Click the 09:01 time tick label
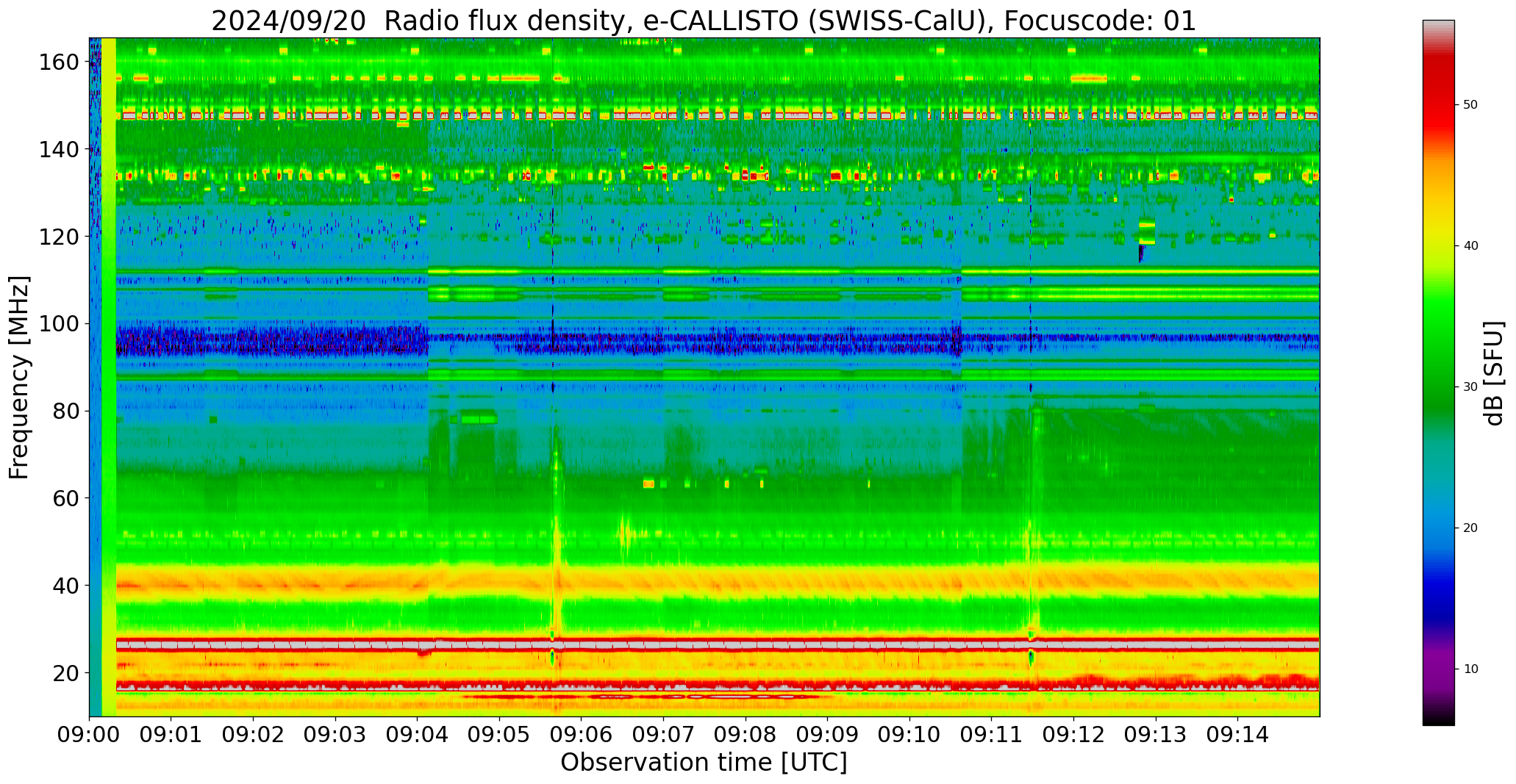 click(171, 734)
